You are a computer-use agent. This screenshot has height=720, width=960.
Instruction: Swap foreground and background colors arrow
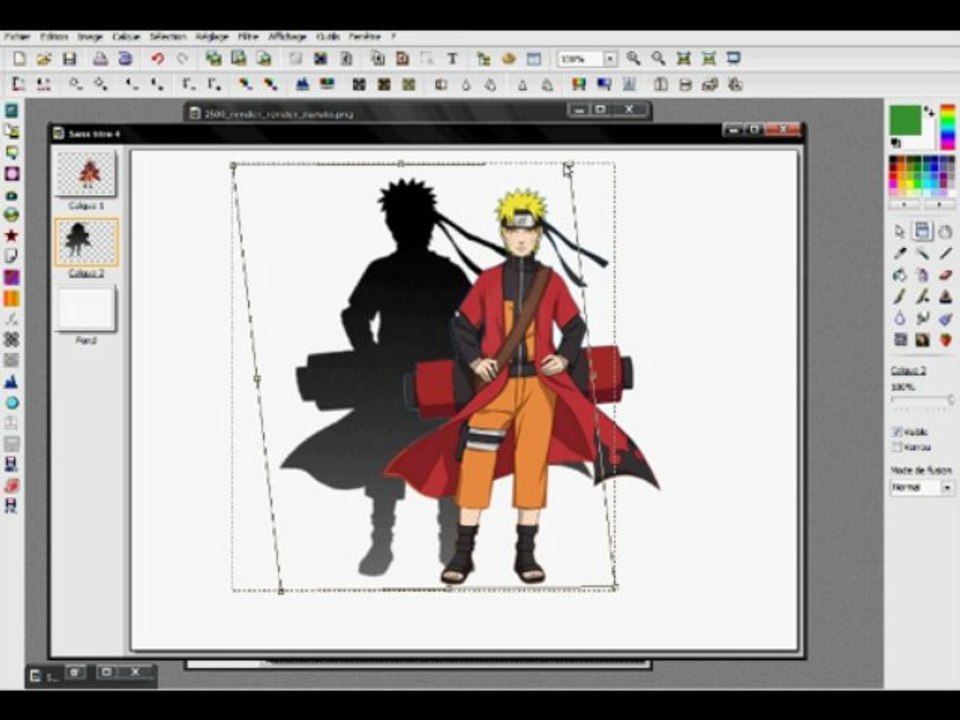click(x=930, y=112)
